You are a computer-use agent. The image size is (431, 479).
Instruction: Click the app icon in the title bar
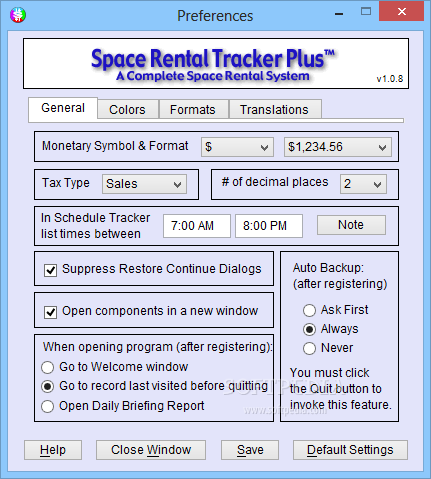click(18, 15)
